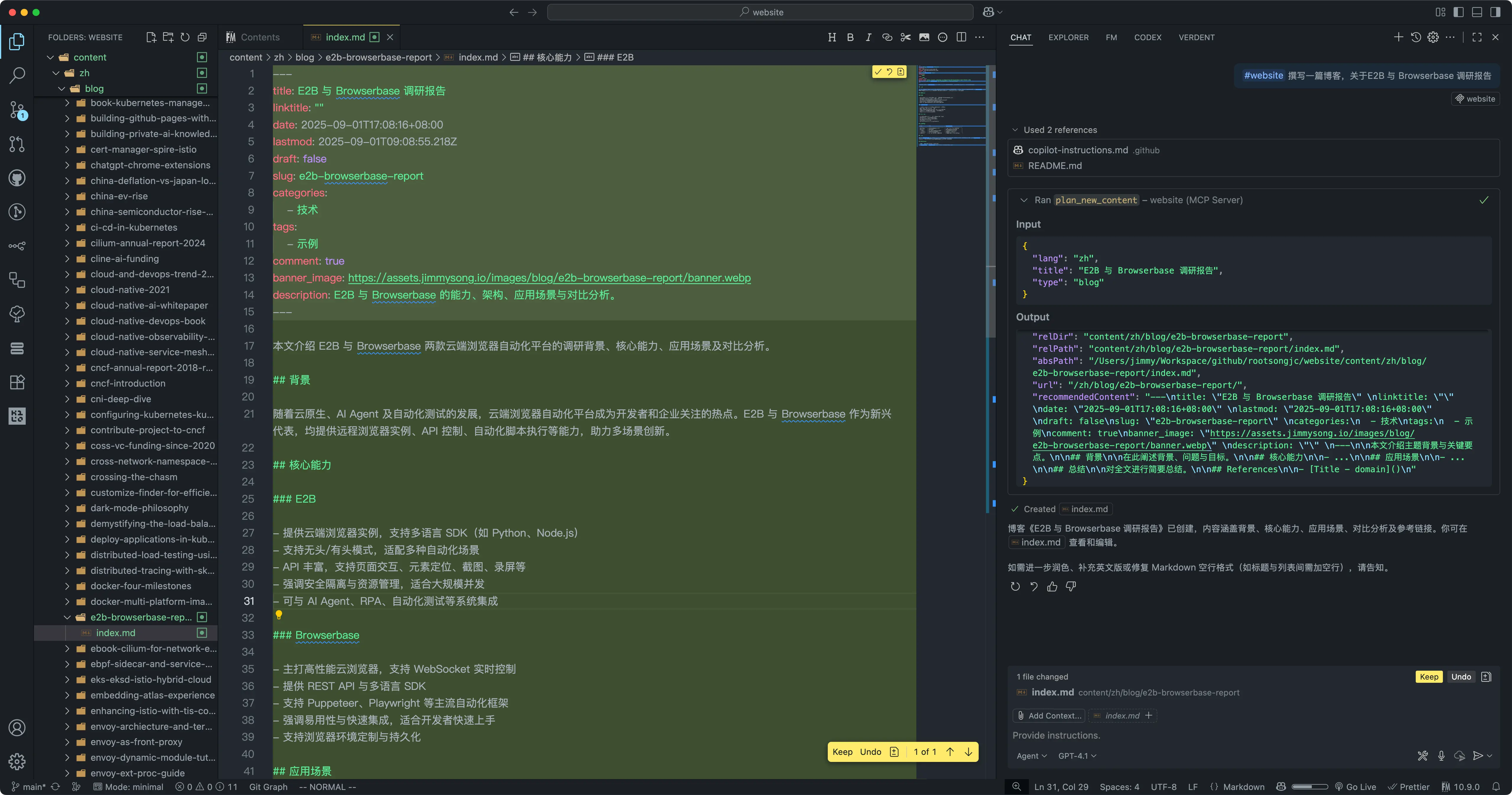Send chat message arrow icon

click(1477, 756)
